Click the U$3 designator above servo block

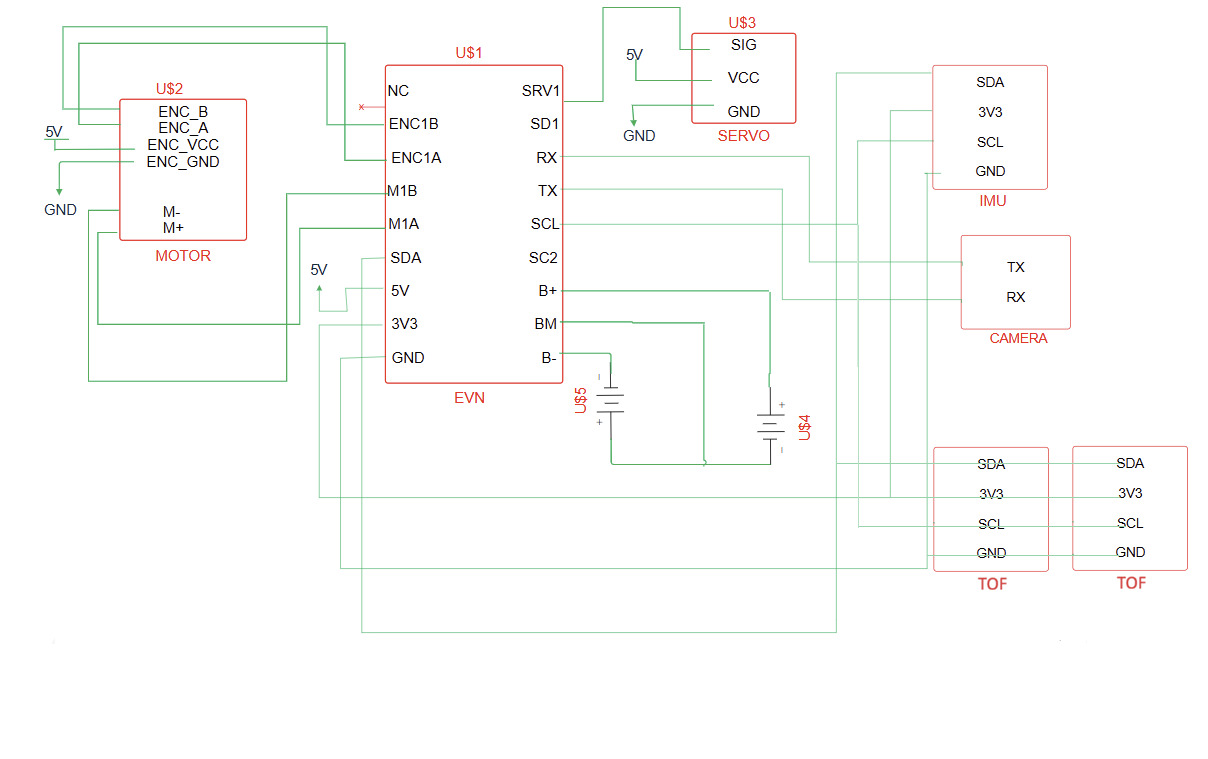pos(742,22)
